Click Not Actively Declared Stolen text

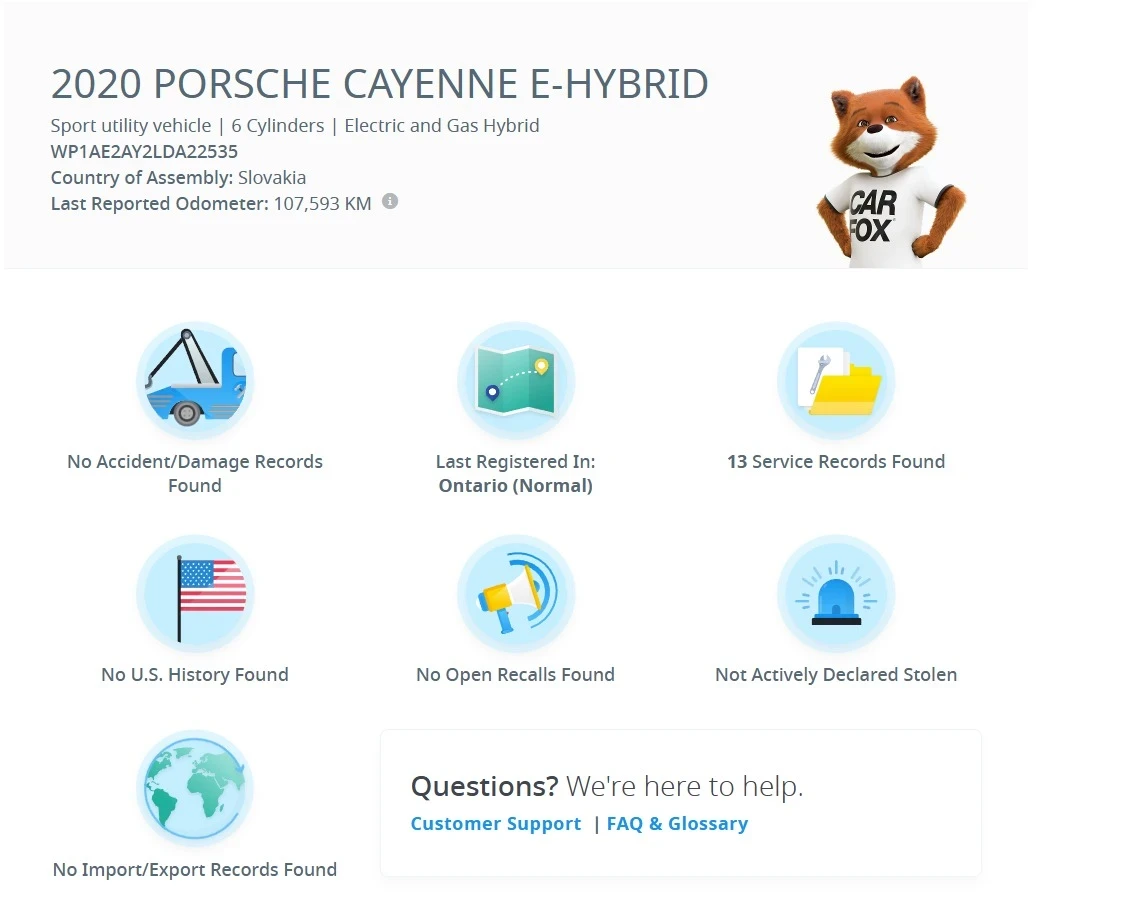coord(836,674)
